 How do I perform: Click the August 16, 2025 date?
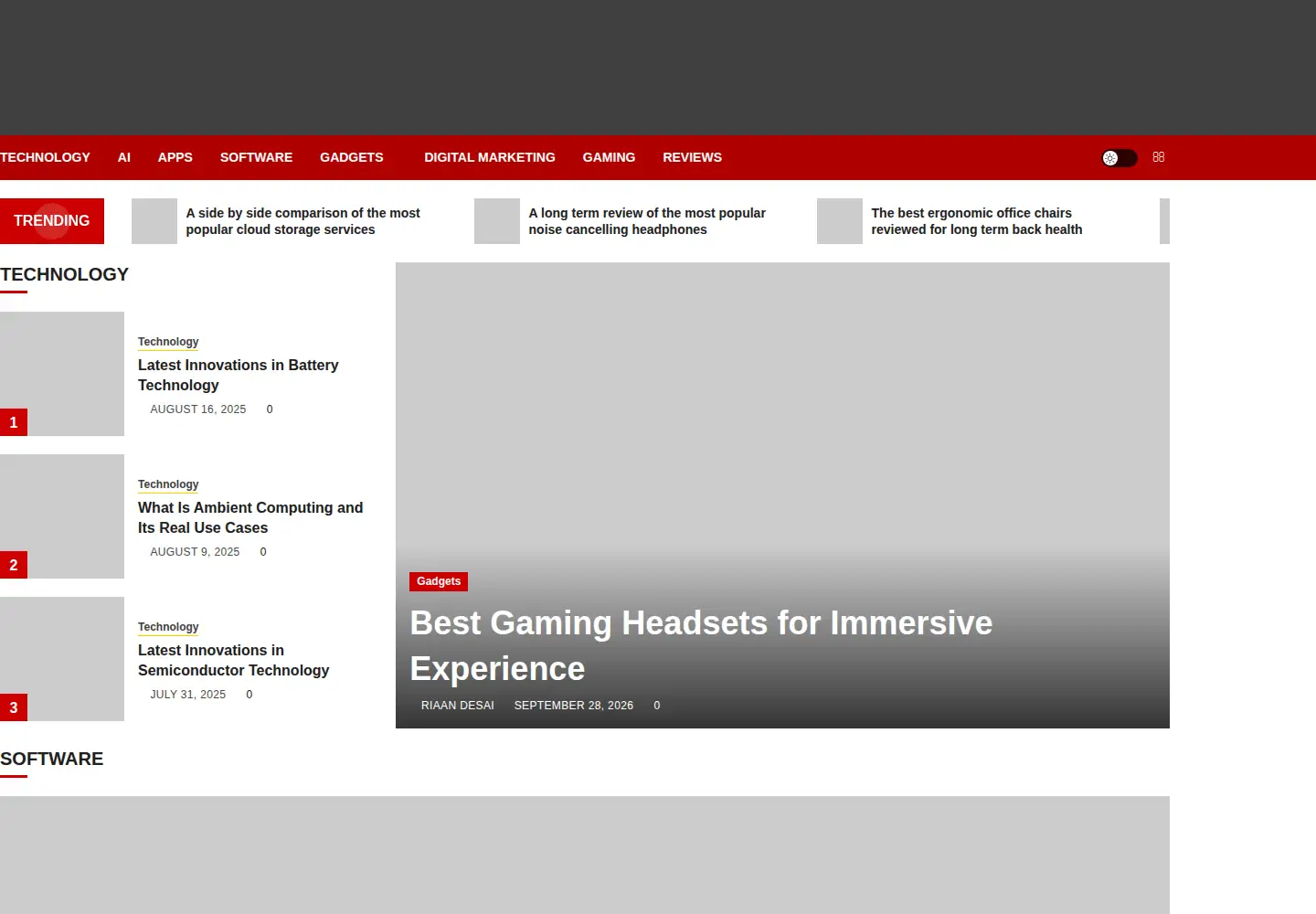(198, 409)
